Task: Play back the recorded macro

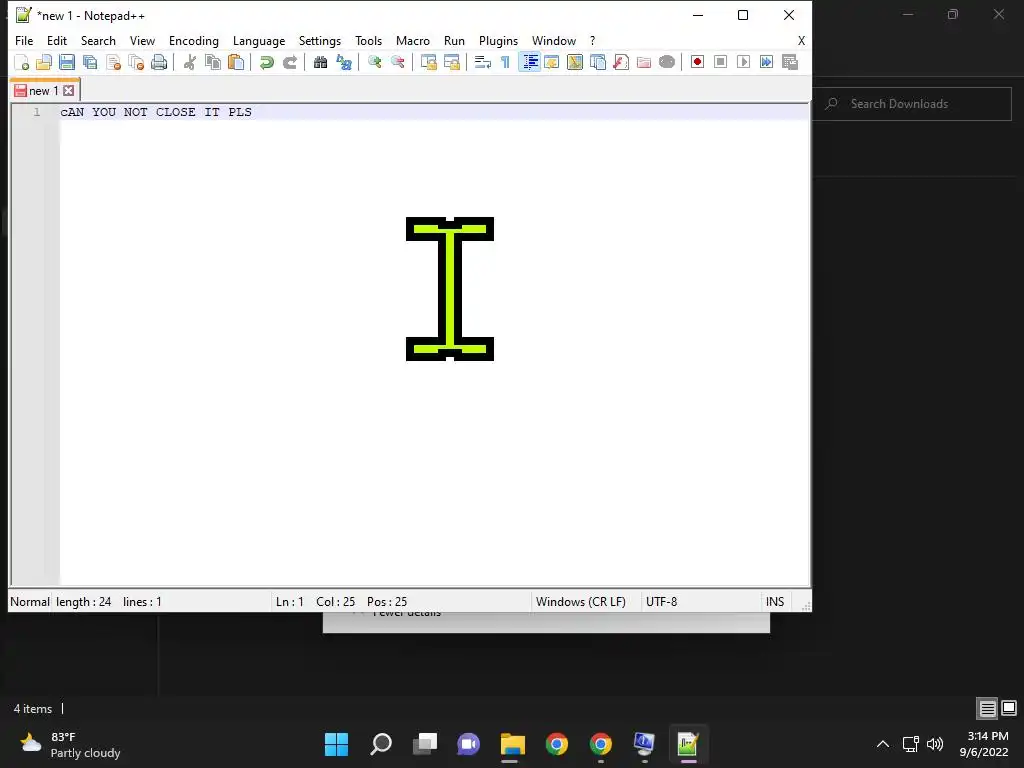Action: pyautogui.click(x=743, y=63)
